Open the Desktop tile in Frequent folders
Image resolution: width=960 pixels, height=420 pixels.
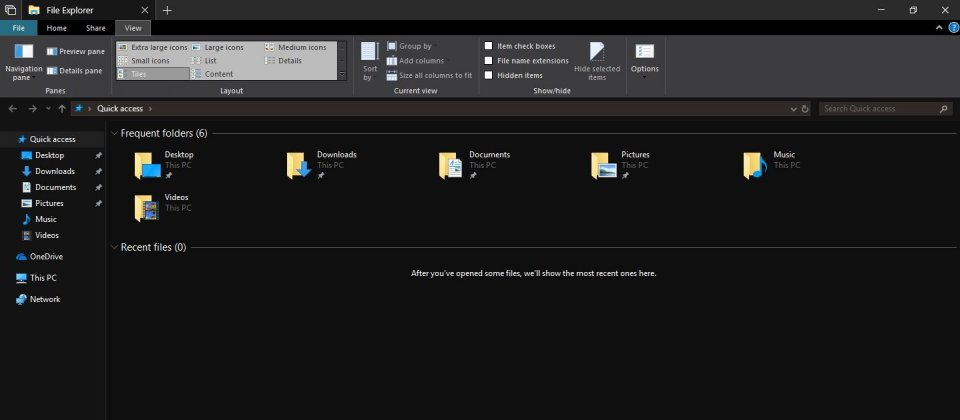165,165
